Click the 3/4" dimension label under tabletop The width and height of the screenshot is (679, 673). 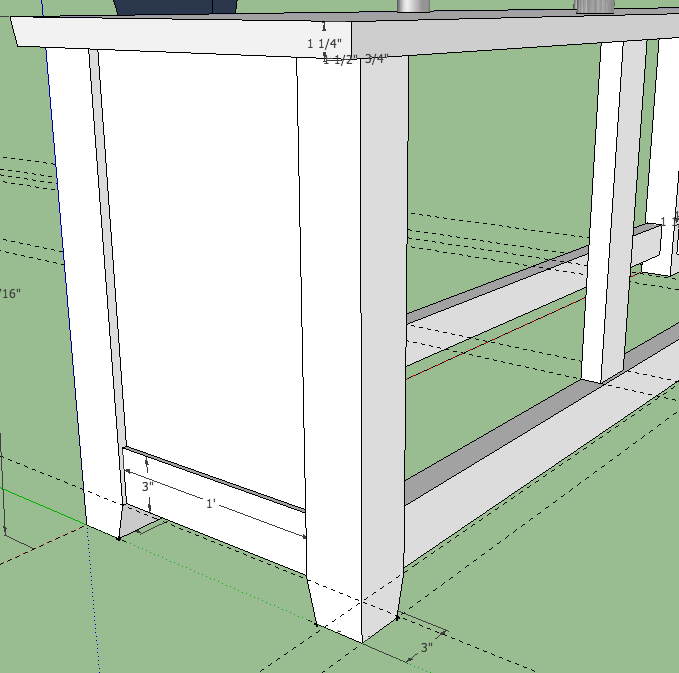[x=376, y=59]
